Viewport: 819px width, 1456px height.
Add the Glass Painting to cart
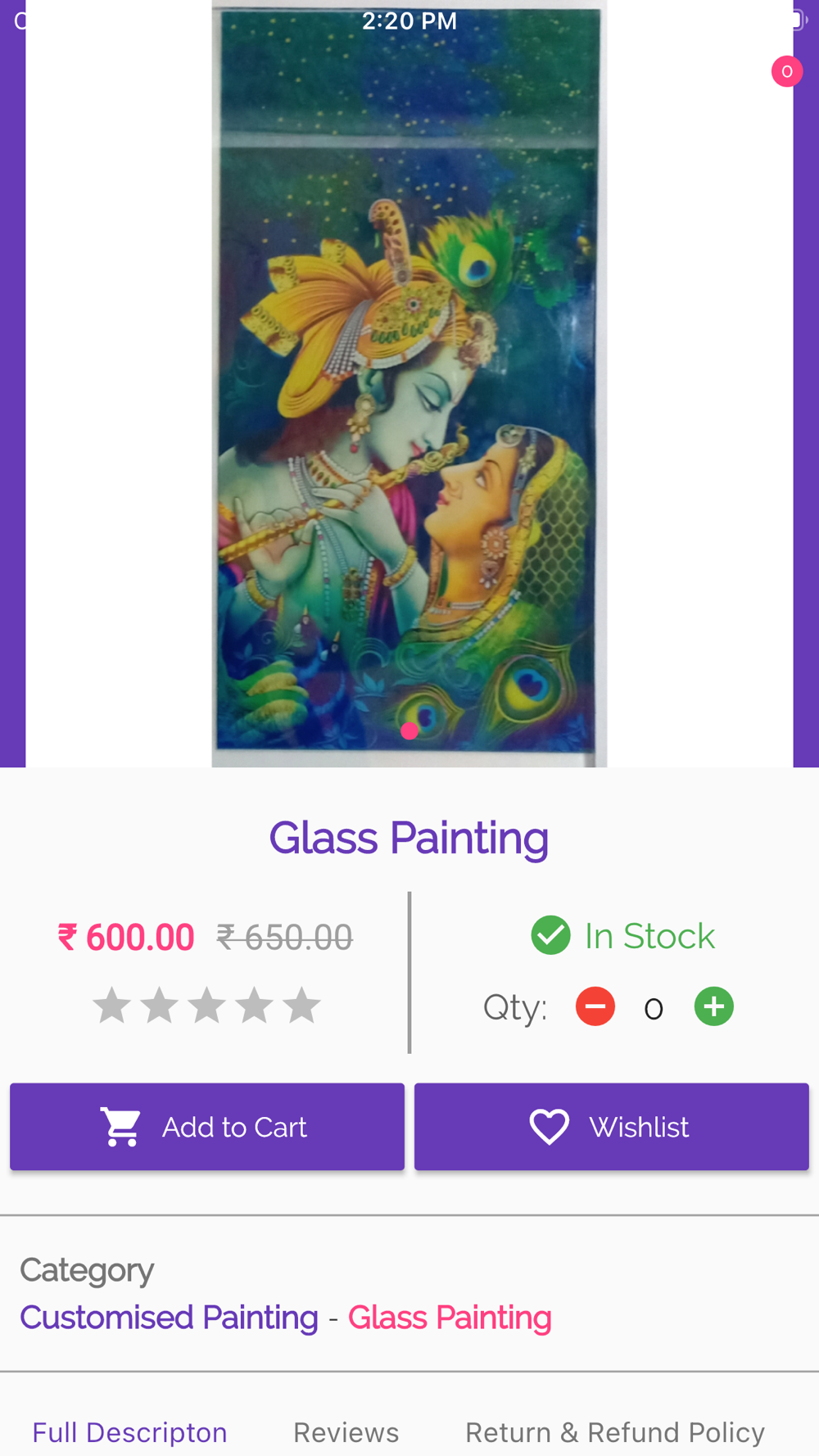pyautogui.click(x=207, y=1127)
